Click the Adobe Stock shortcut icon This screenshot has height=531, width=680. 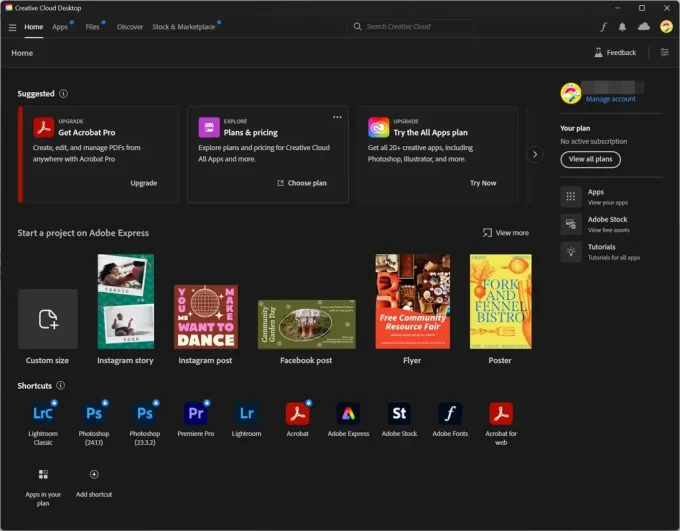click(399, 414)
